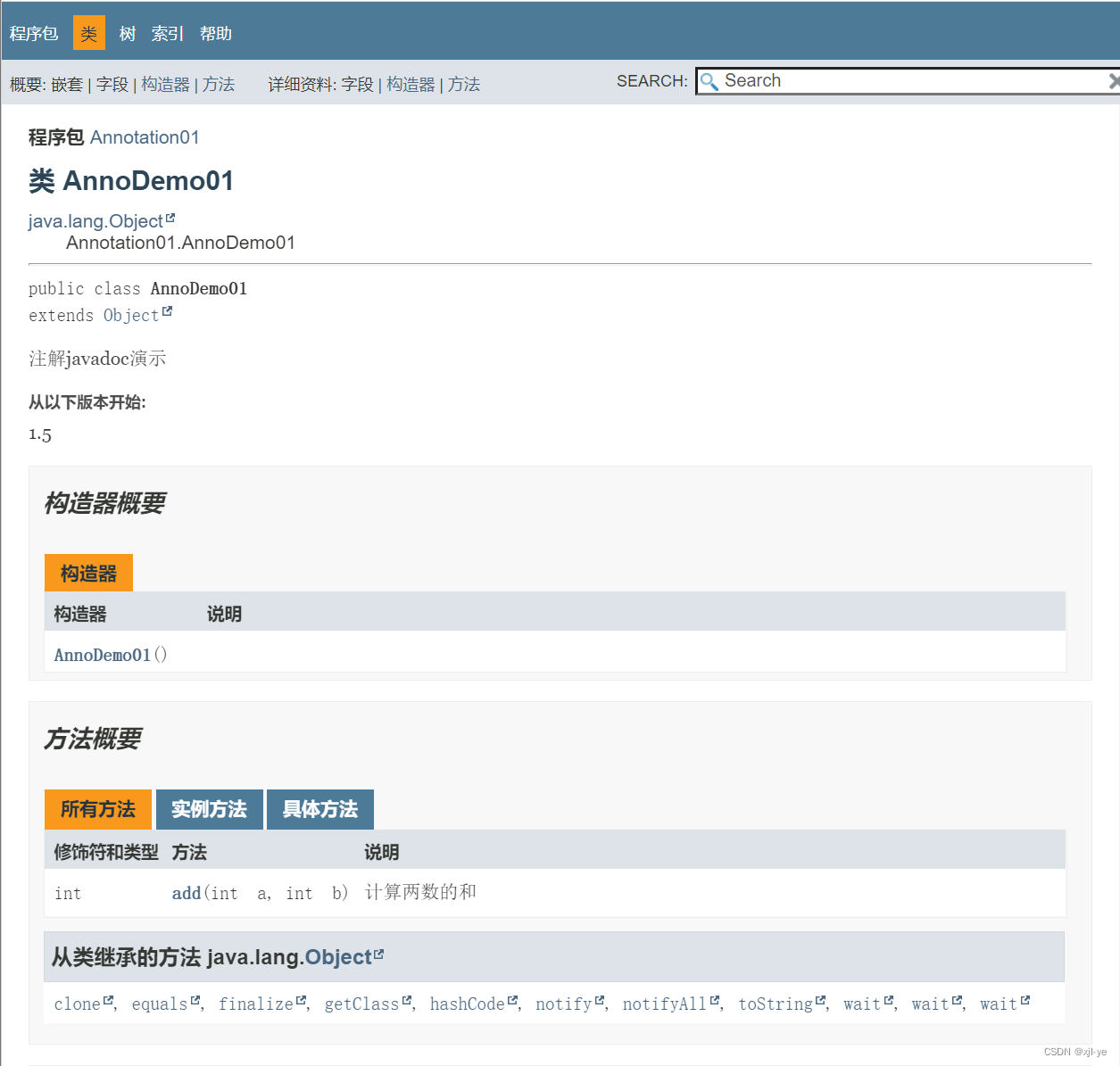Open the 程序包 navigation item

(34, 34)
